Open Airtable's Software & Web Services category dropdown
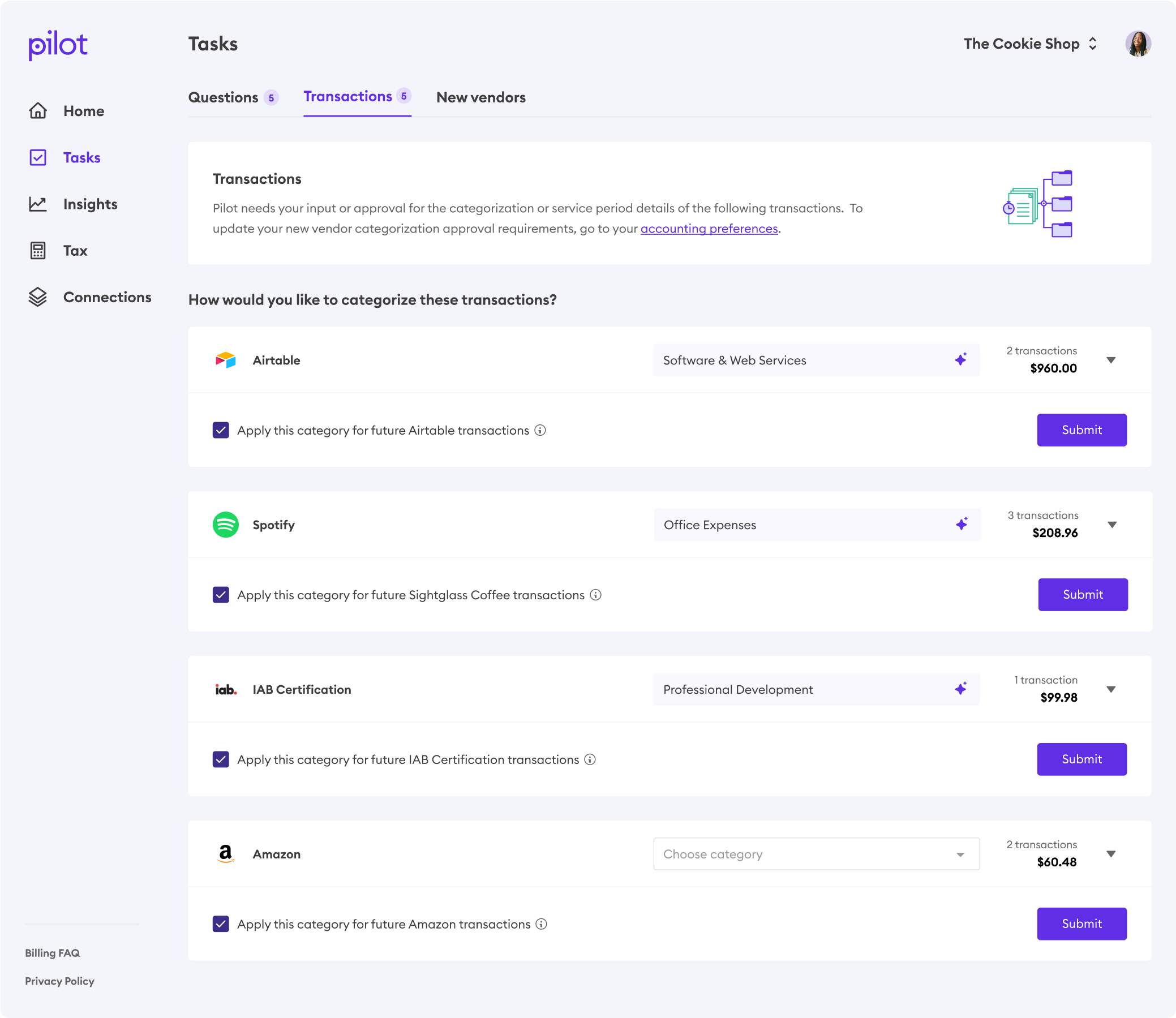 tap(817, 360)
